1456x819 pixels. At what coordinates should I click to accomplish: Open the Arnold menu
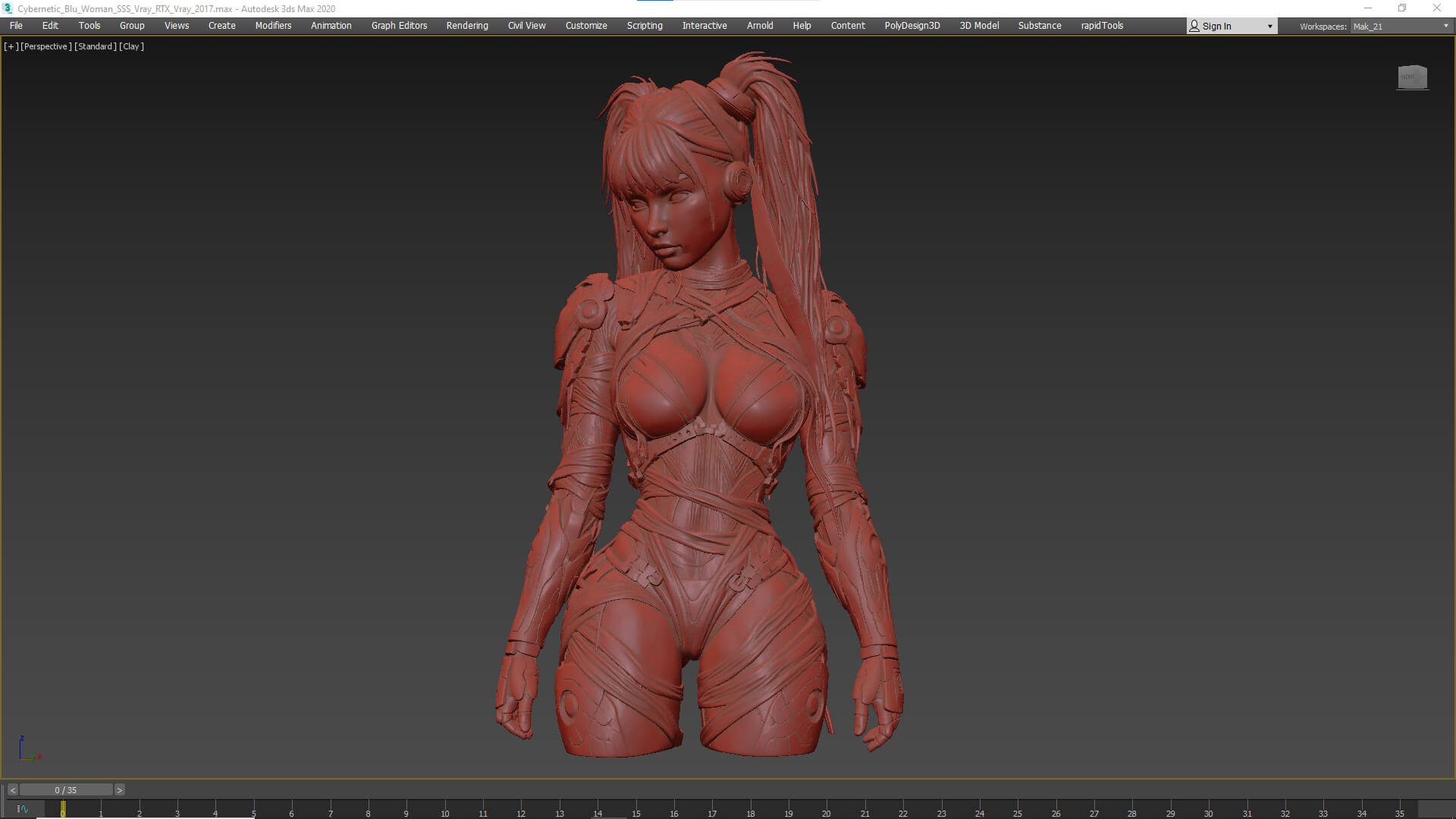coord(760,26)
